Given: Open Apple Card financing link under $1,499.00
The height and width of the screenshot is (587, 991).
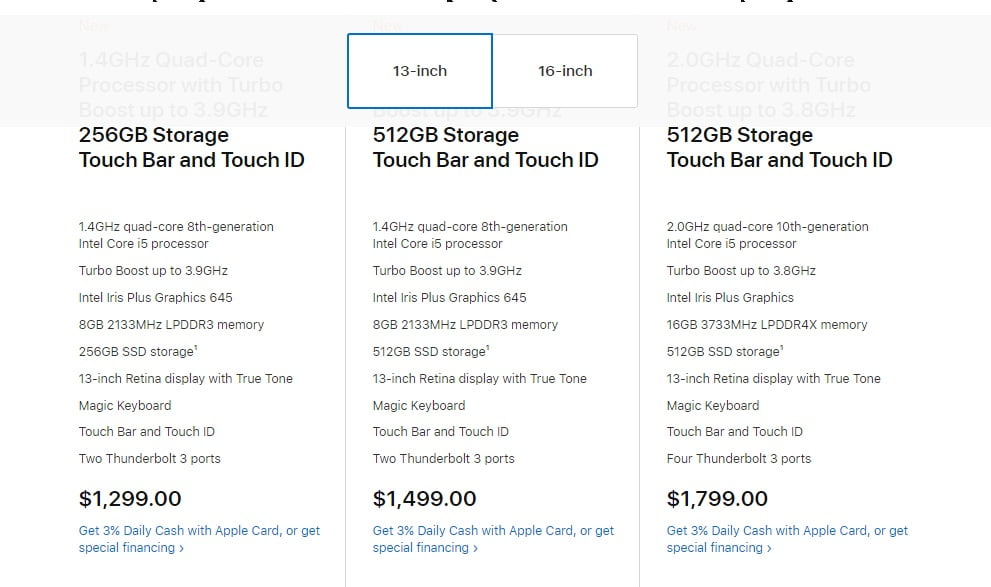Looking at the screenshot, I should pyautogui.click(x=493, y=531).
